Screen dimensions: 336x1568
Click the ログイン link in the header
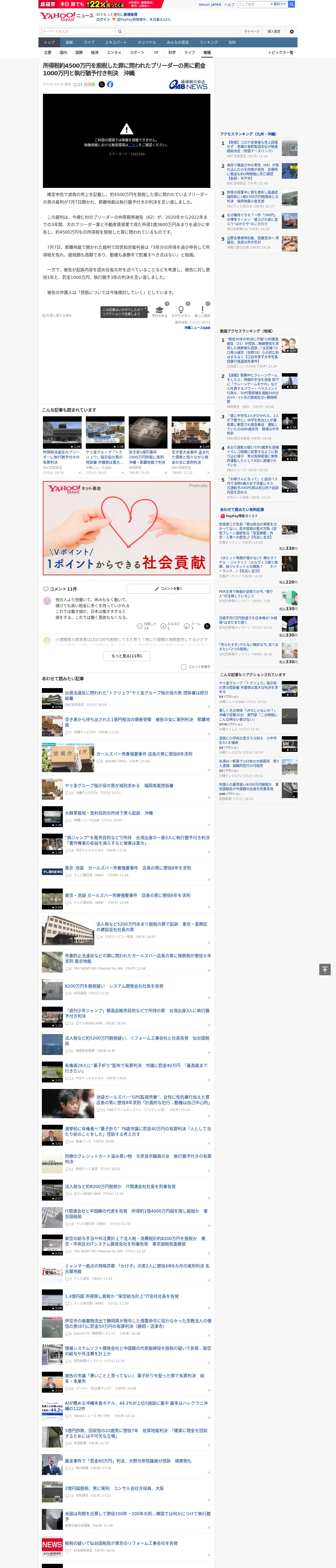103,20
